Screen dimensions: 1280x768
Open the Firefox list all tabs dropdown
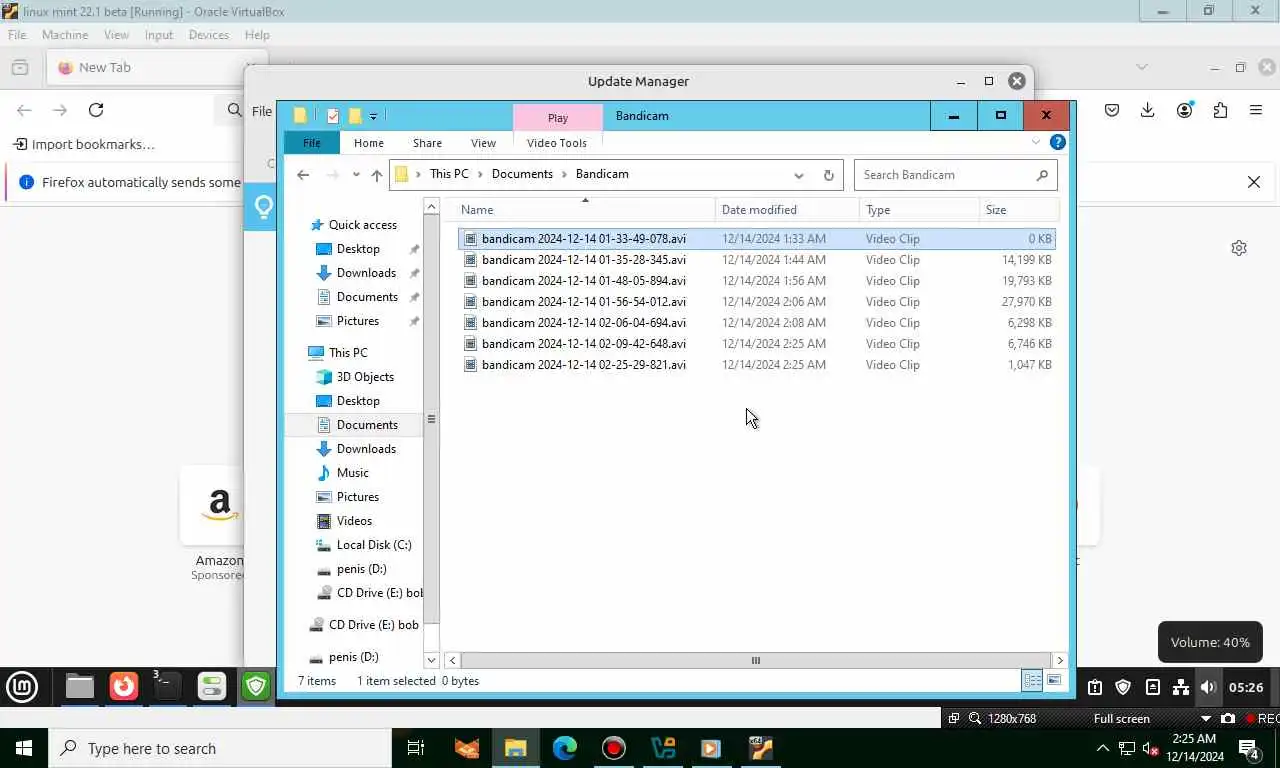tap(1142, 67)
